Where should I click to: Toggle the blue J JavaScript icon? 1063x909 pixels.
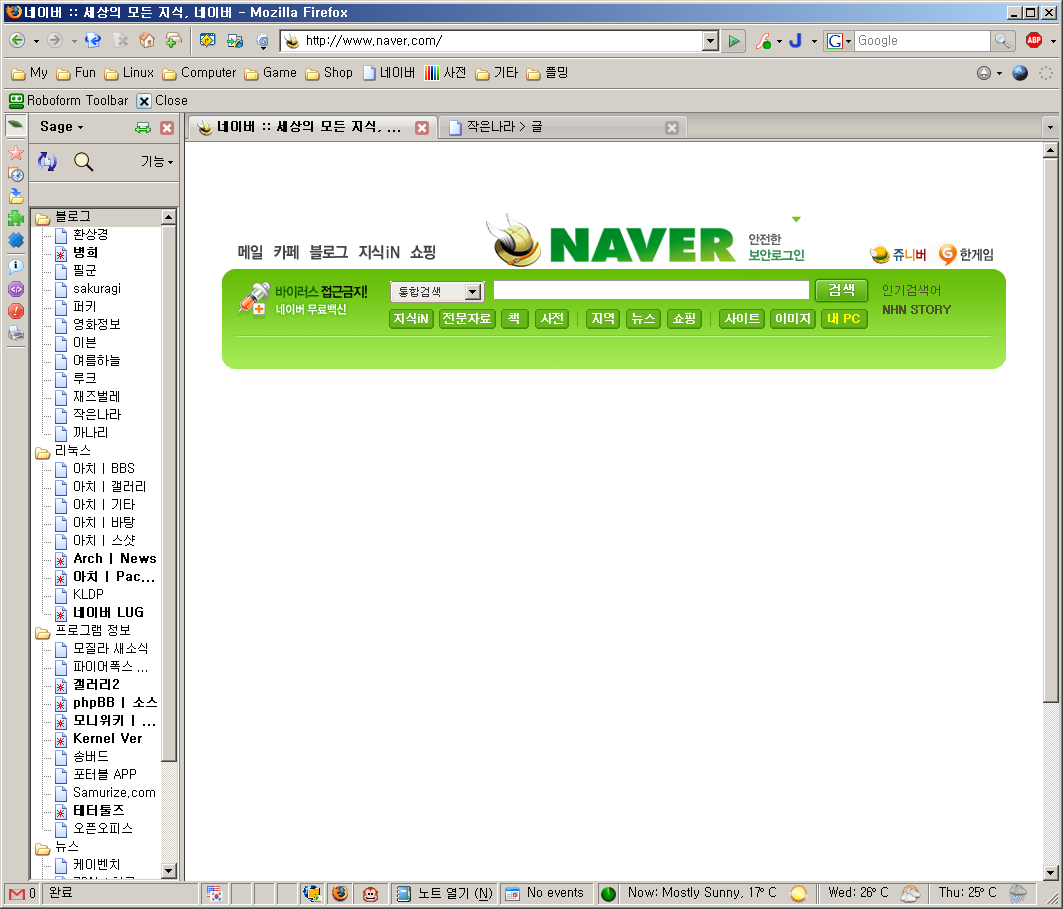coord(796,41)
